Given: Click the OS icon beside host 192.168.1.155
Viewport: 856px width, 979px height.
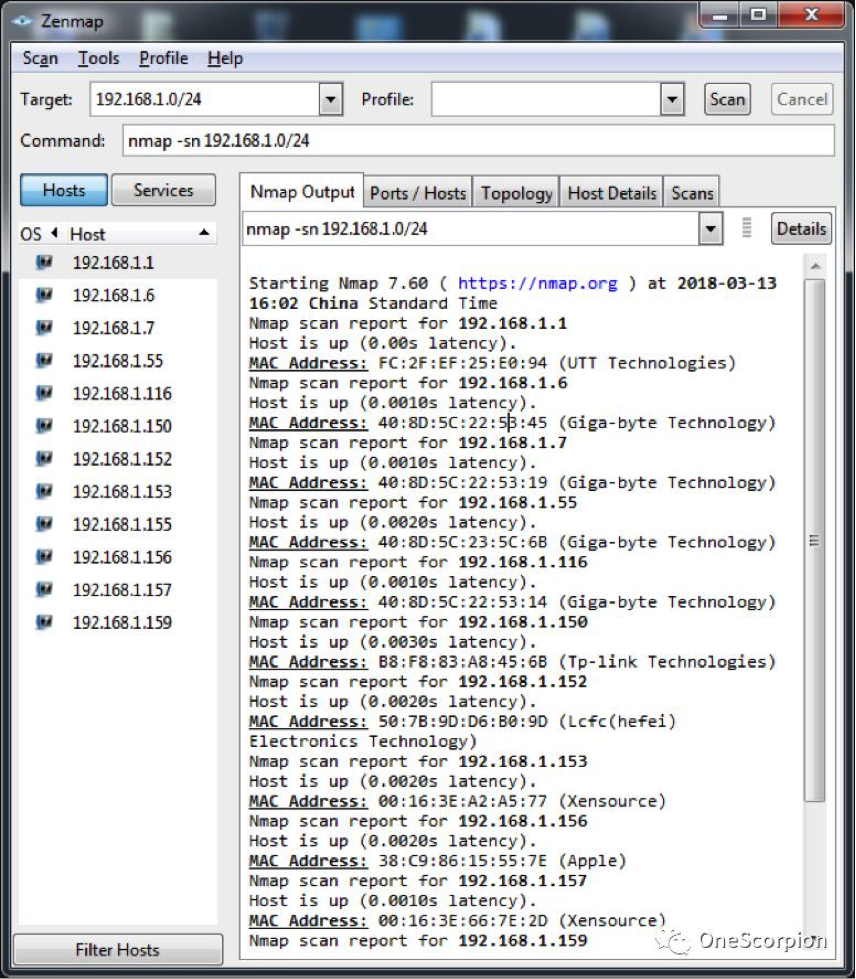Looking at the screenshot, I should click(44, 524).
